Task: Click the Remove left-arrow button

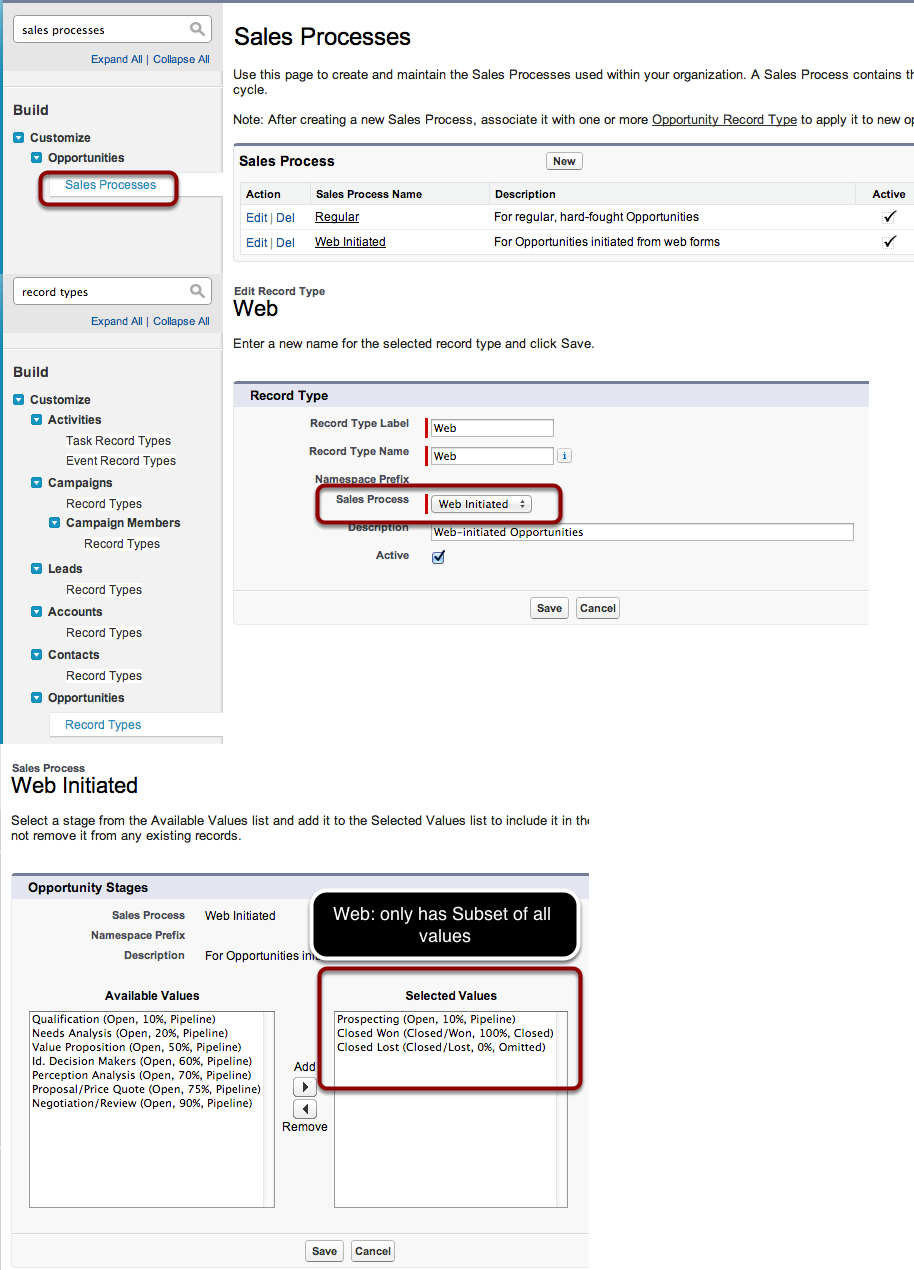Action: 304,1109
